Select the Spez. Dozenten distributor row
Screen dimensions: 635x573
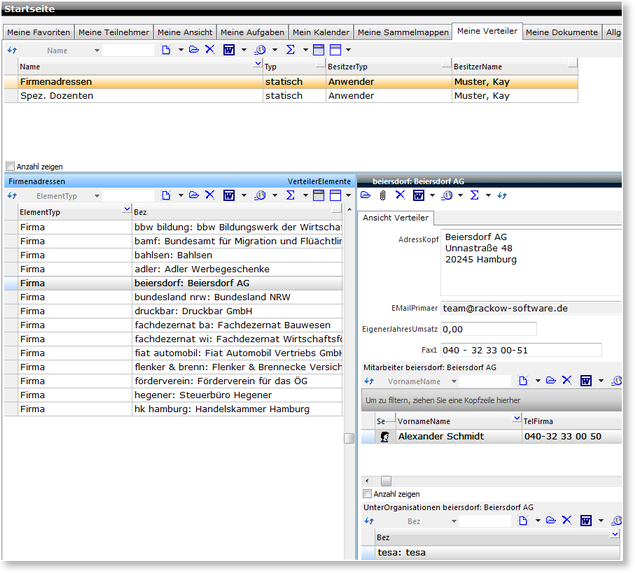coord(291,96)
